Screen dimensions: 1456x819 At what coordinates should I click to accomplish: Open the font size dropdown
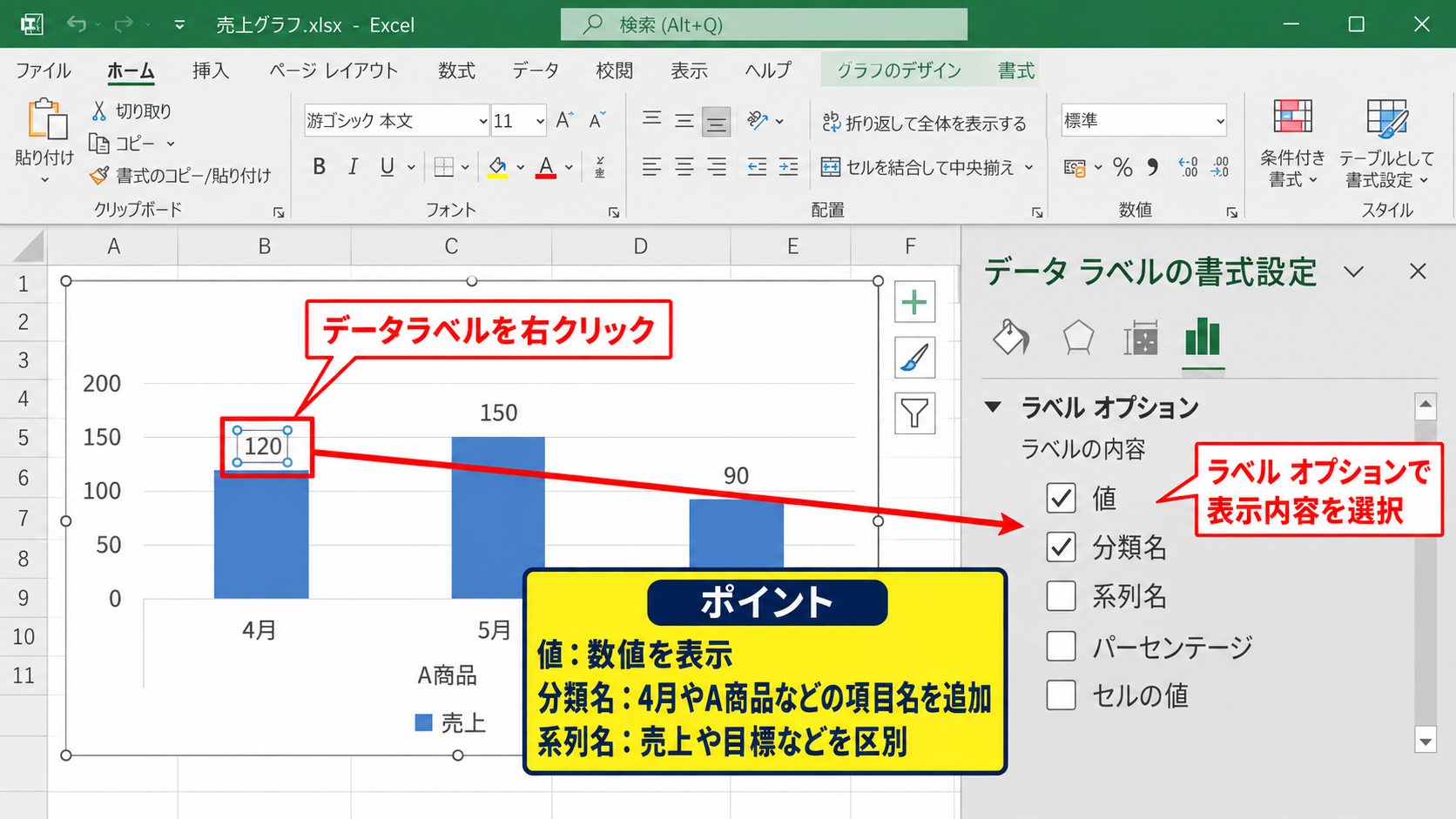[540, 121]
